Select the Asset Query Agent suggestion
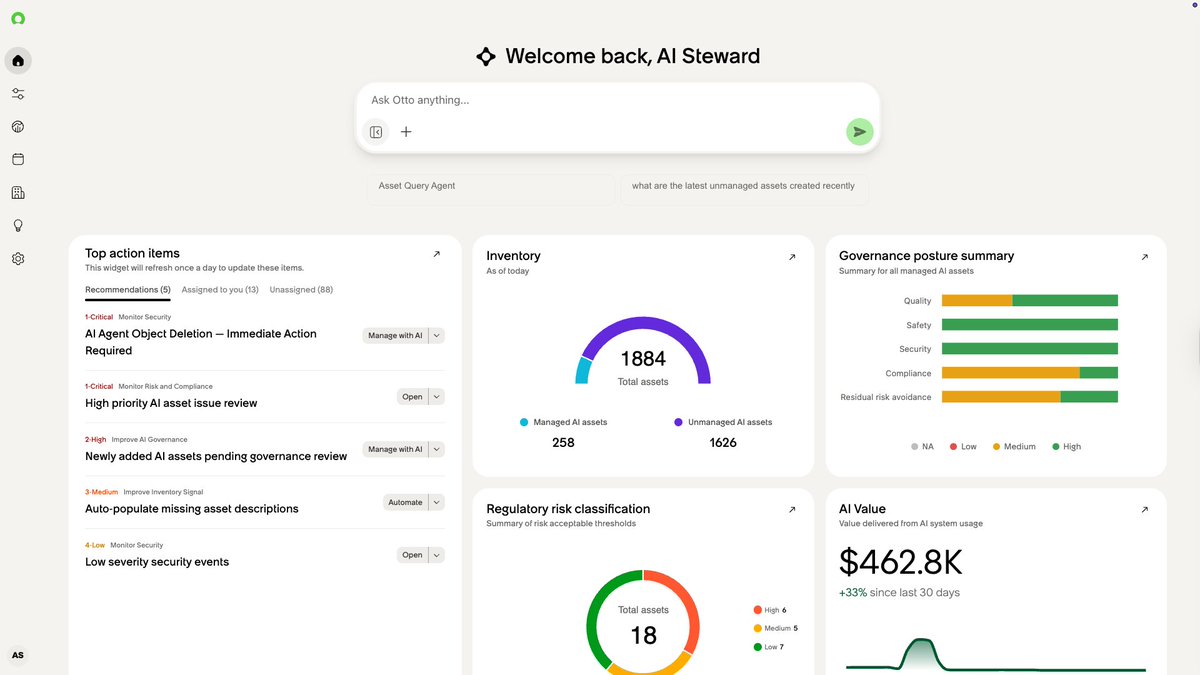Screen dimensions: 1200x675 (491, 189)
